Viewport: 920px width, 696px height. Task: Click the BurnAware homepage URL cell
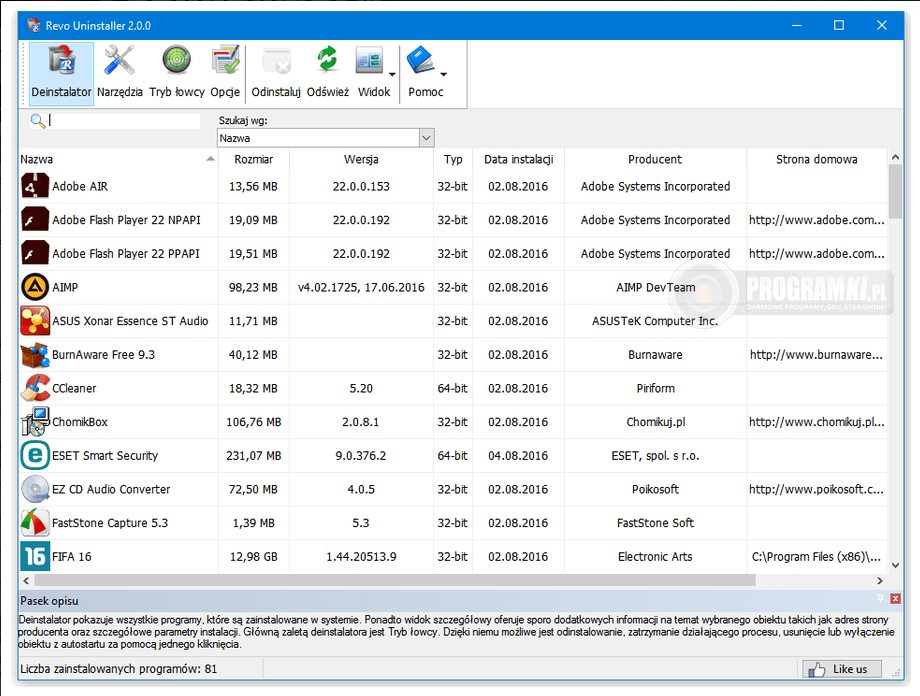click(816, 354)
